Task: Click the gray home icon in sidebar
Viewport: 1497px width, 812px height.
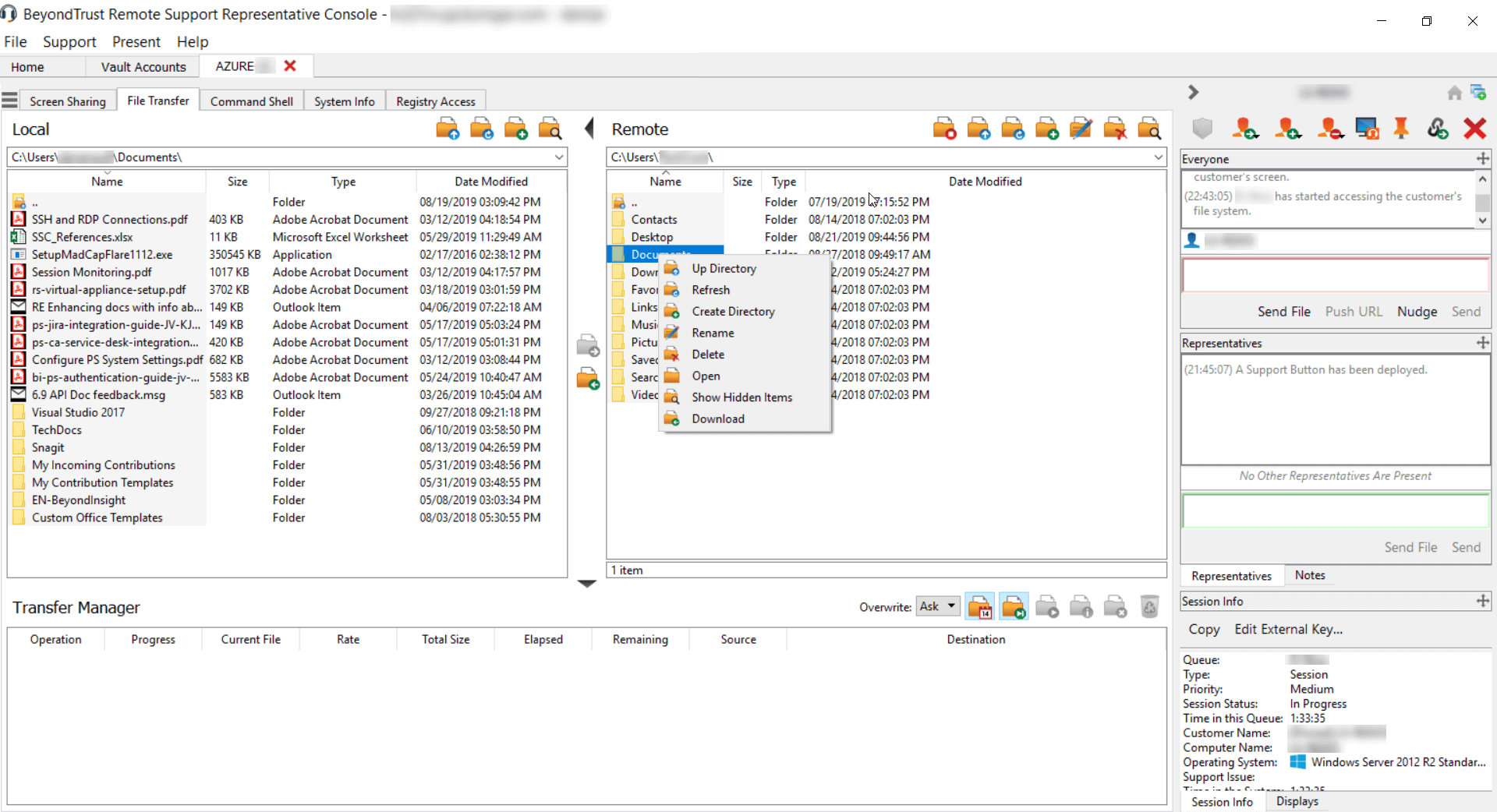Action: tap(1454, 94)
